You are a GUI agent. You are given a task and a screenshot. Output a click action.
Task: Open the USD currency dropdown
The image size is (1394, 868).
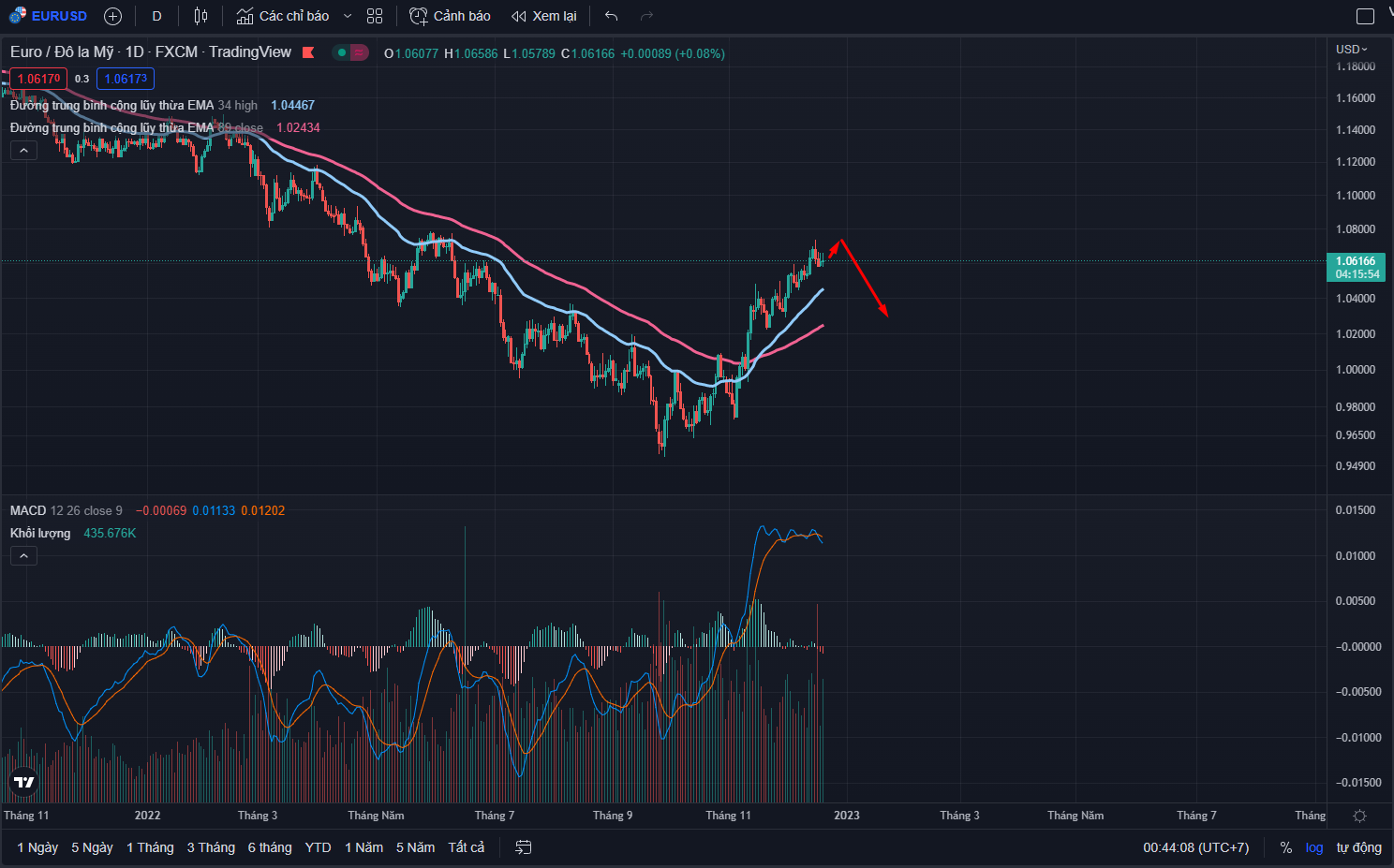pyautogui.click(x=1351, y=49)
